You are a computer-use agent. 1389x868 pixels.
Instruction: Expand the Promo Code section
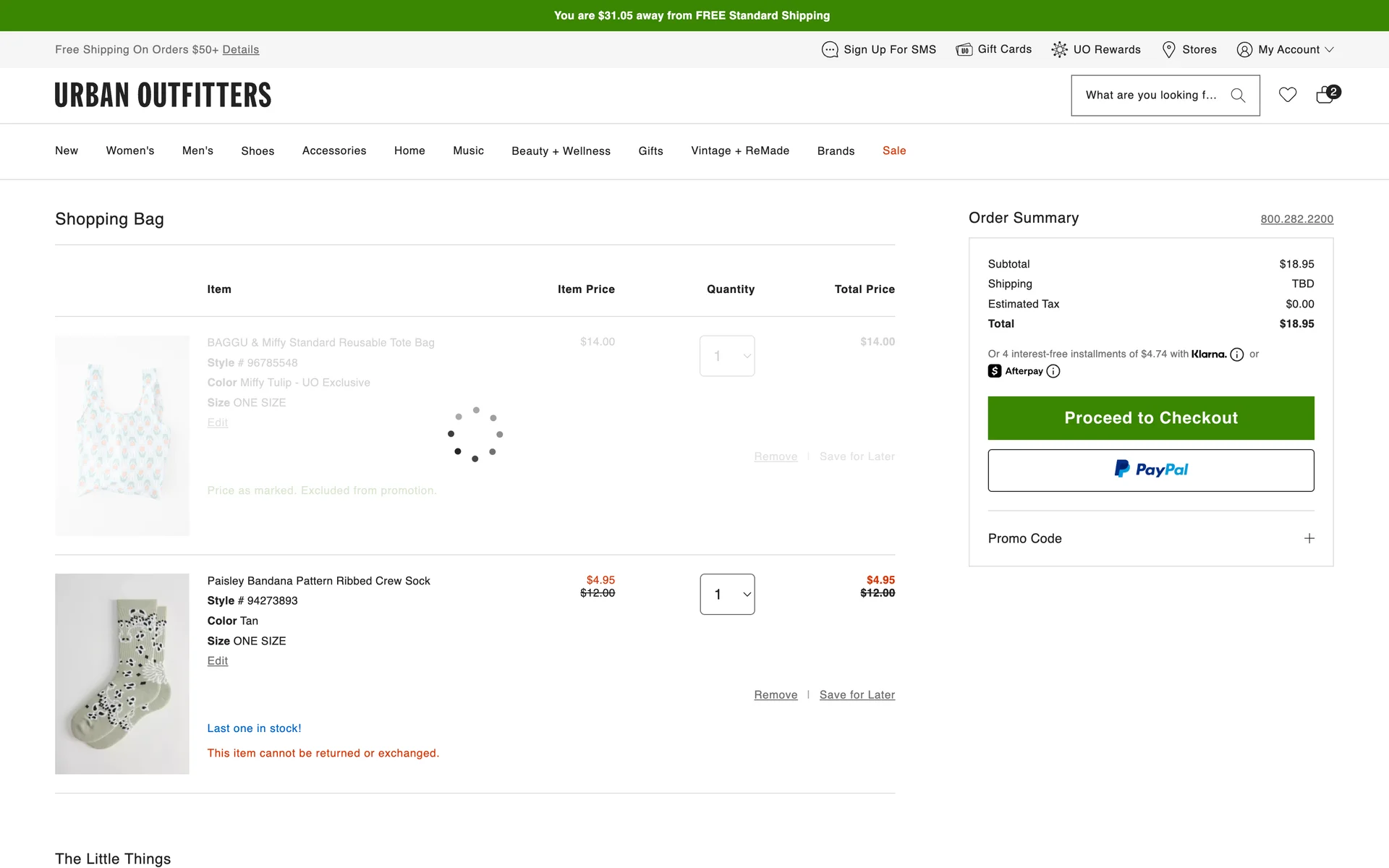(1309, 538)
